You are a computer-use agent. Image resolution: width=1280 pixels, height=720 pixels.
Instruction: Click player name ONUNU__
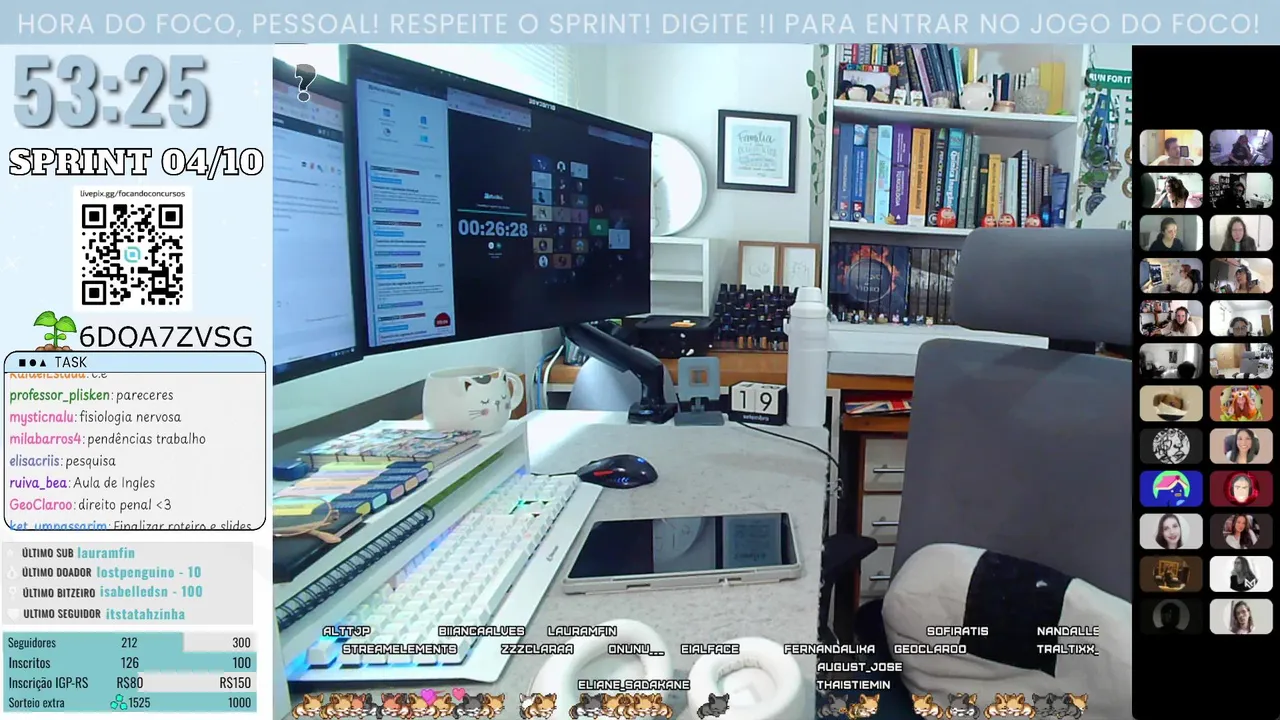coord(636,649)
